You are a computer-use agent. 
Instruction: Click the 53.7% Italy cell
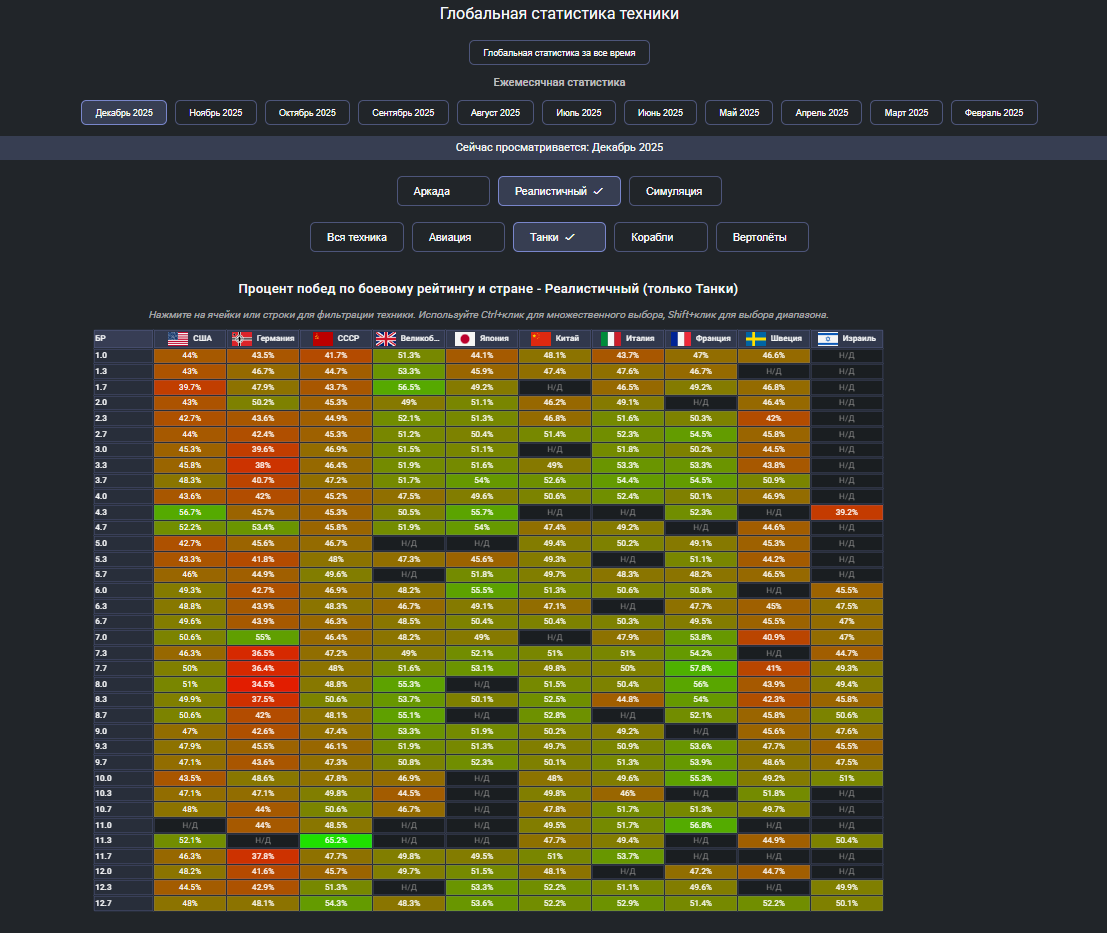coord(628,856)
